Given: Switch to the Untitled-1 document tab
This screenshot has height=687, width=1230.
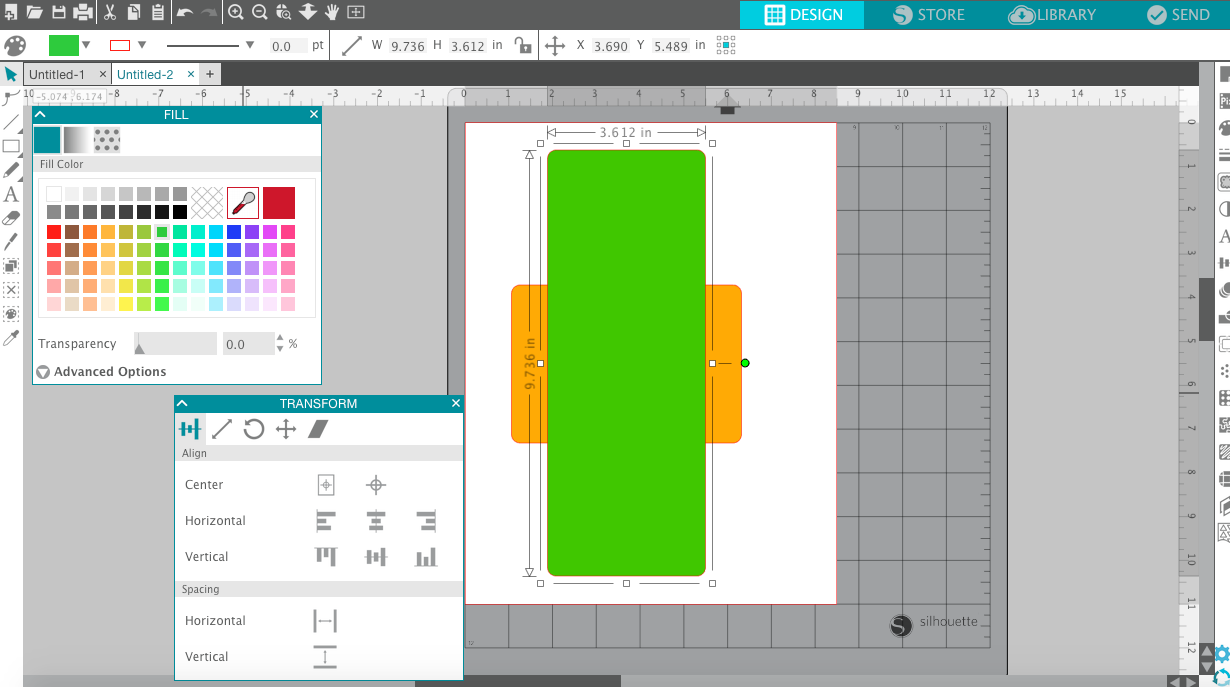Looking at the screenshot, I should 56,75.
